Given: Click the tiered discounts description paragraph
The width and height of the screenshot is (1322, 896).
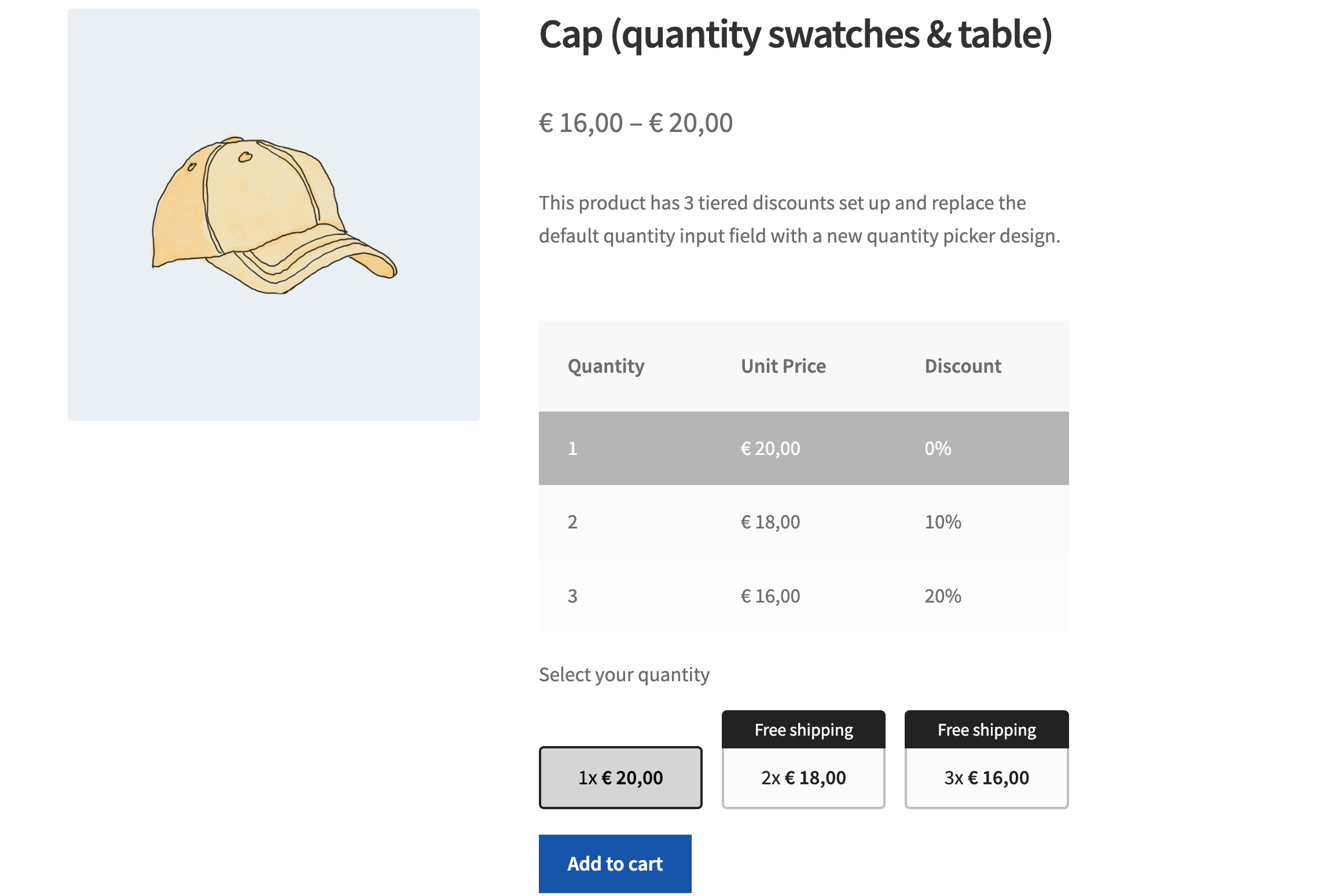Looking at the screenshot, I should pyautogui.click(x=799, y=219).
